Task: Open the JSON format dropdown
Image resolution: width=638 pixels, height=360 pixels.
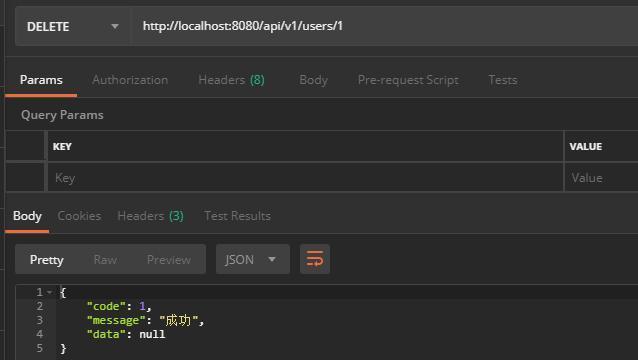Action: 253,259
